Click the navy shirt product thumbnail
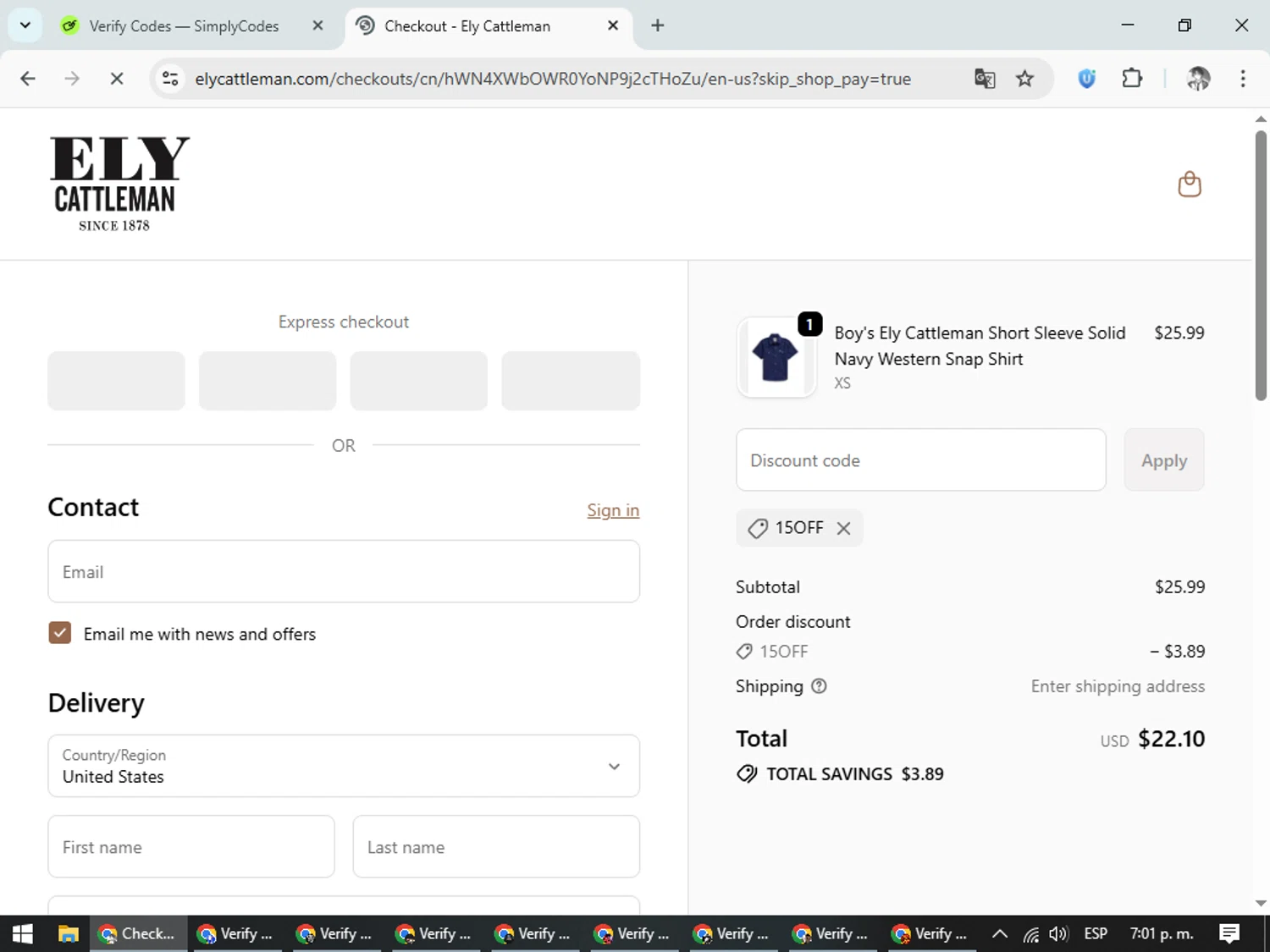The width and height of the screenshot is (1270, 952). 776,357
